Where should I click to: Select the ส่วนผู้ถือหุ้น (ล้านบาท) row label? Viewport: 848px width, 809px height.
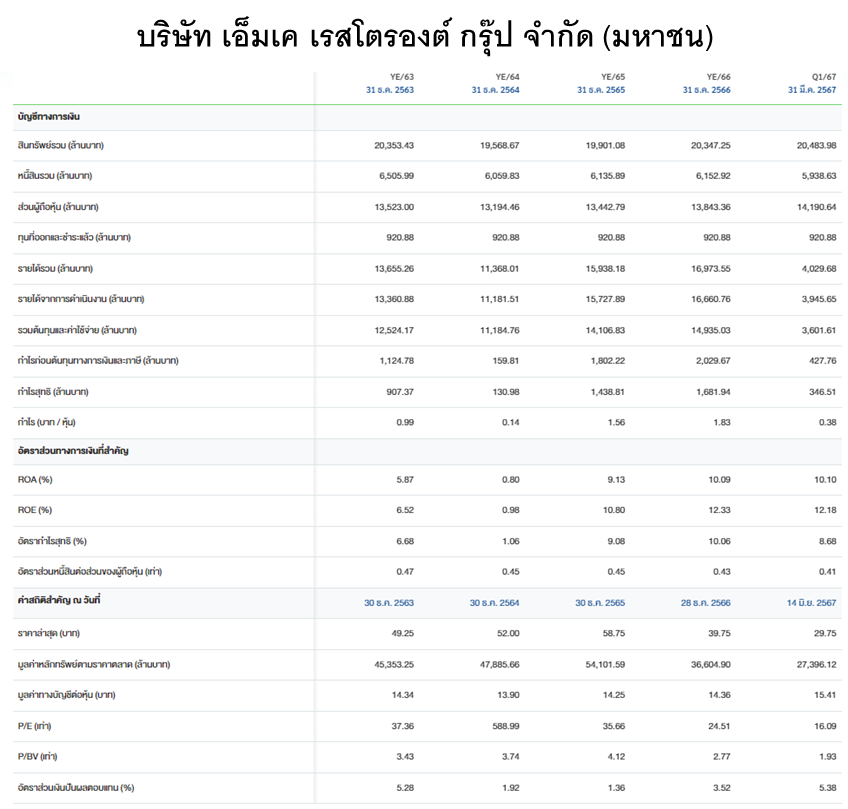[58, 207]
